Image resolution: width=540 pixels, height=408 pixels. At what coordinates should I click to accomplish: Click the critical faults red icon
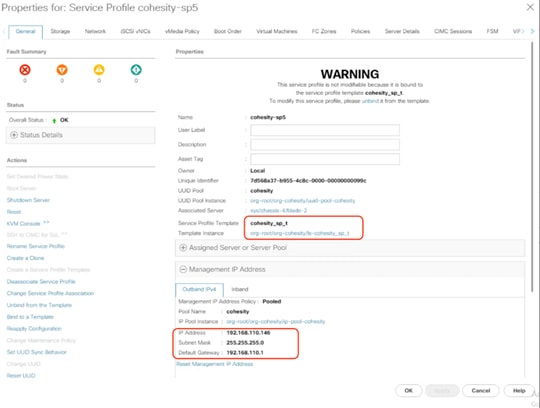click(25, 70)
